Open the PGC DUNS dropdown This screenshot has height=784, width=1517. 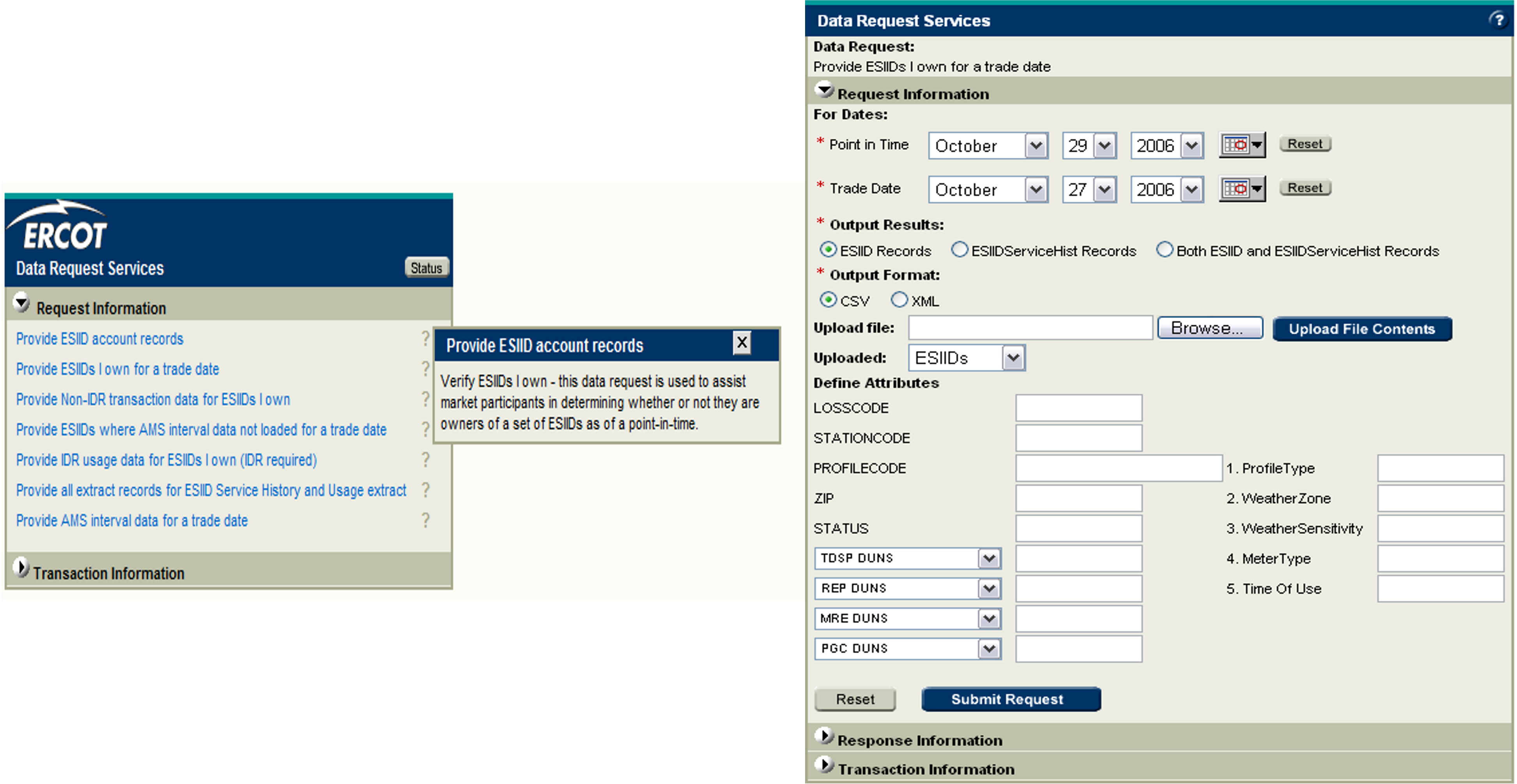[908, 649]
